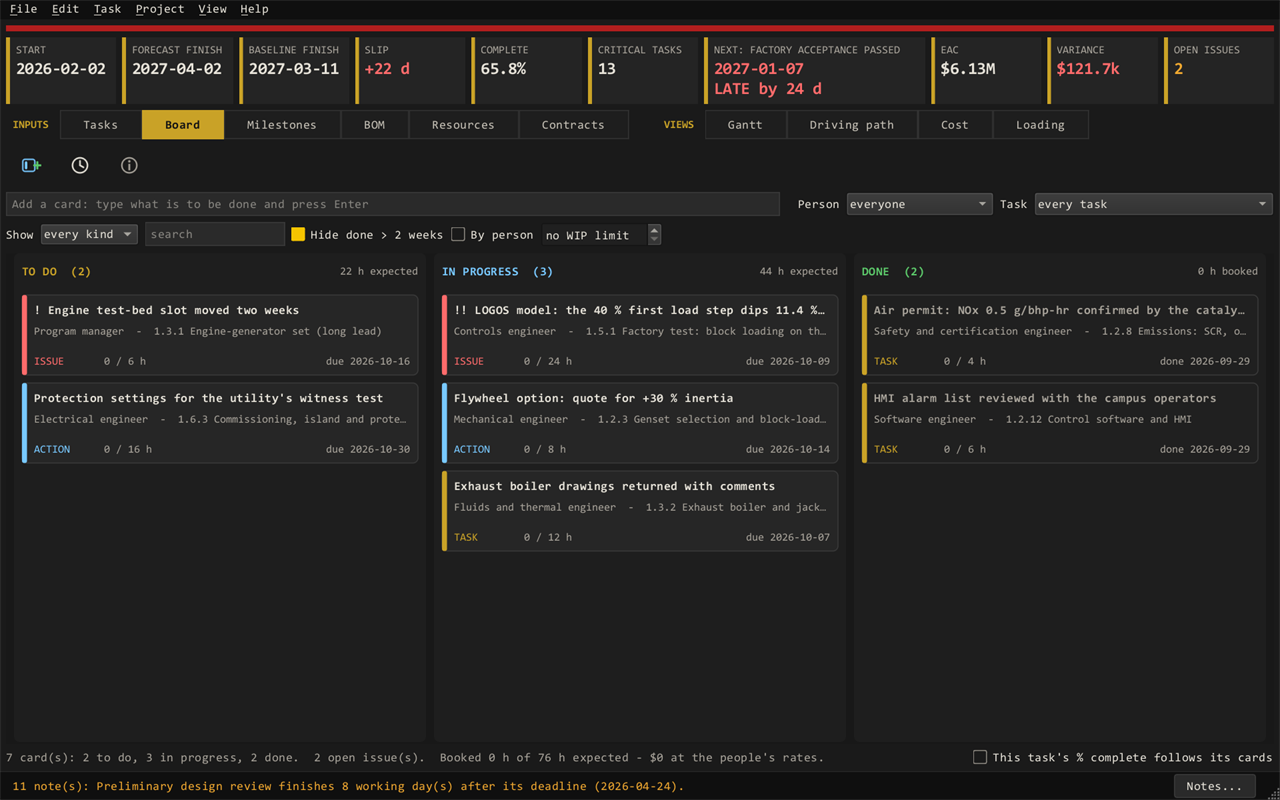Click the add-card icon in the board toolbar
This screenshot has height=800, width=1280.
(32, 165)
